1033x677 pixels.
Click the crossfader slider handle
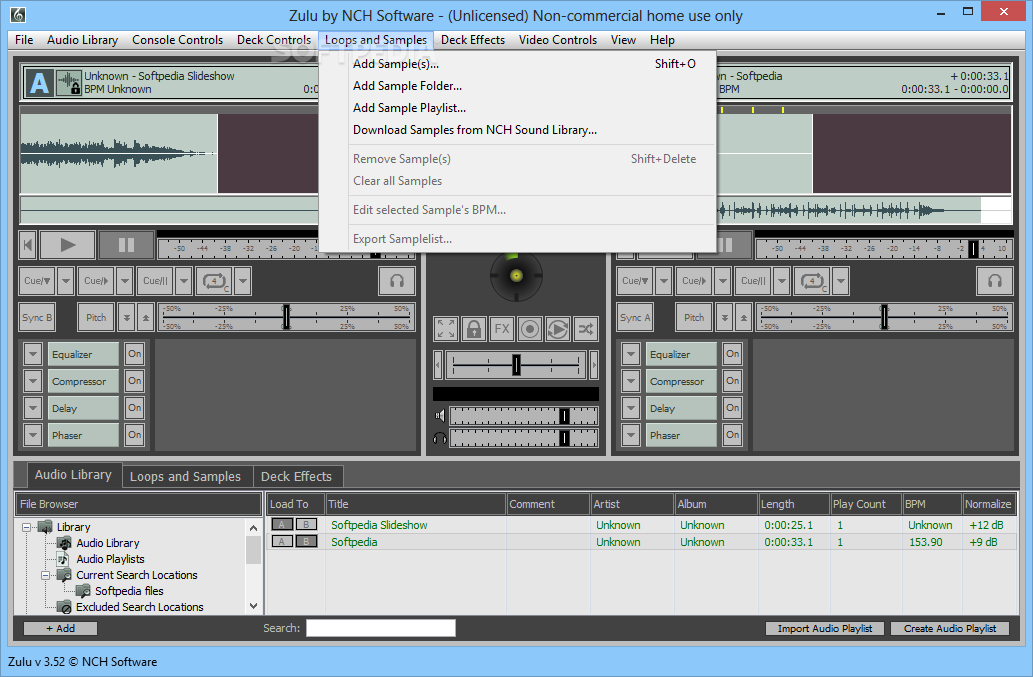pos(516,364)
